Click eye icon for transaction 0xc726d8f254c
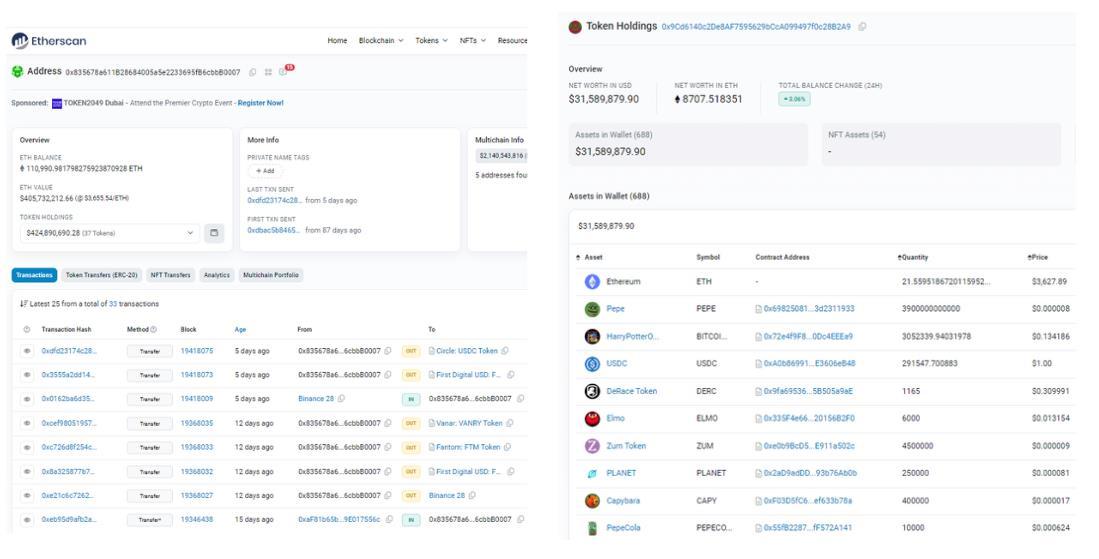Screen dimensions: 1099x559 27,447
